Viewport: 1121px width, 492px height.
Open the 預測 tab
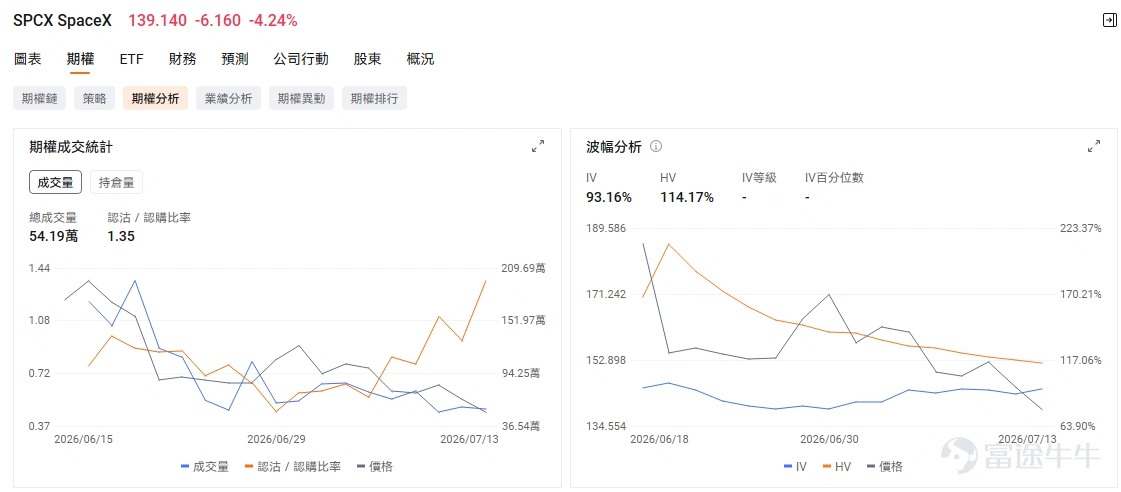[x=234, y=59]
